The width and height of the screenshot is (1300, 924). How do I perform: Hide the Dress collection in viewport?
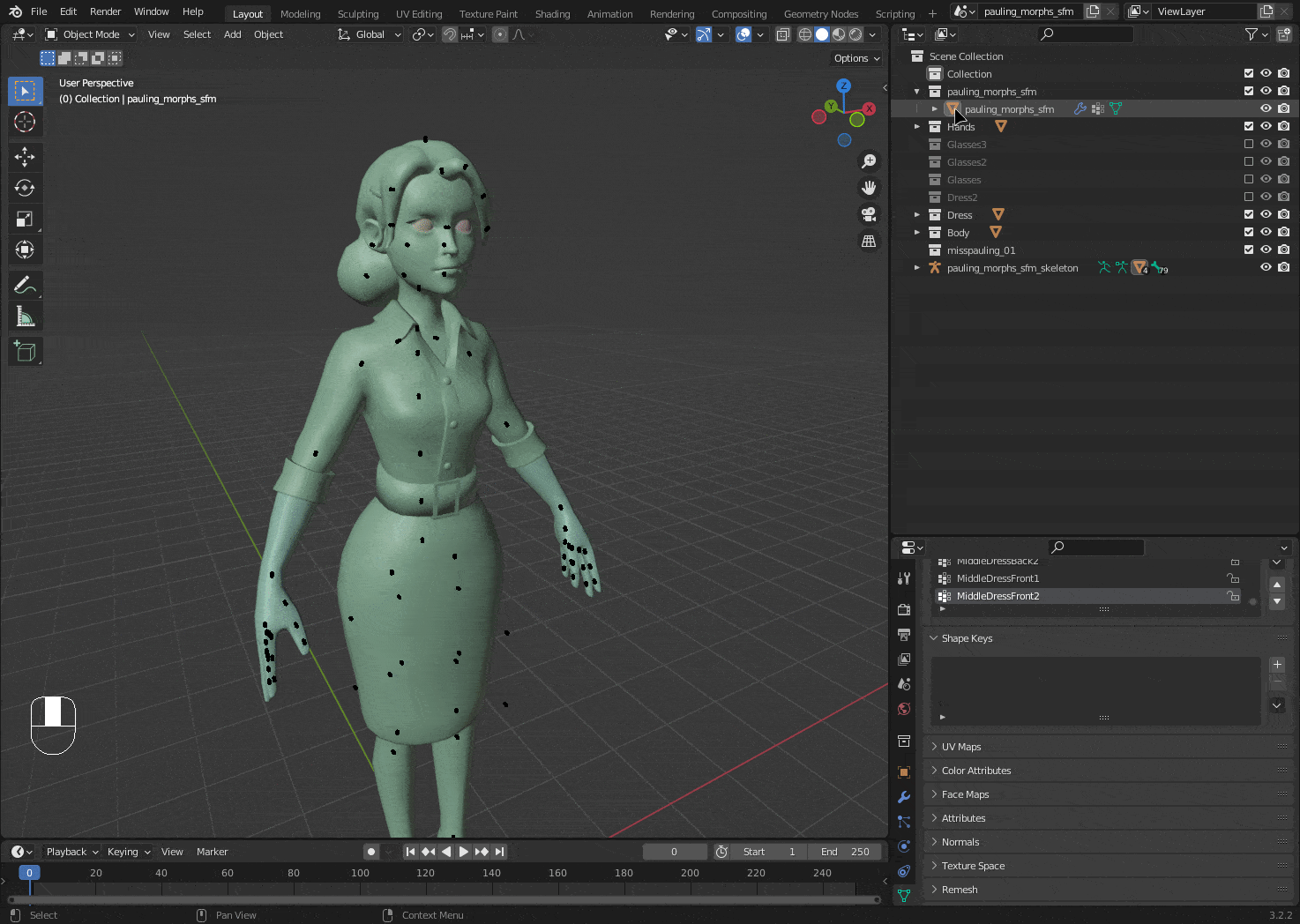[1266, 215]
